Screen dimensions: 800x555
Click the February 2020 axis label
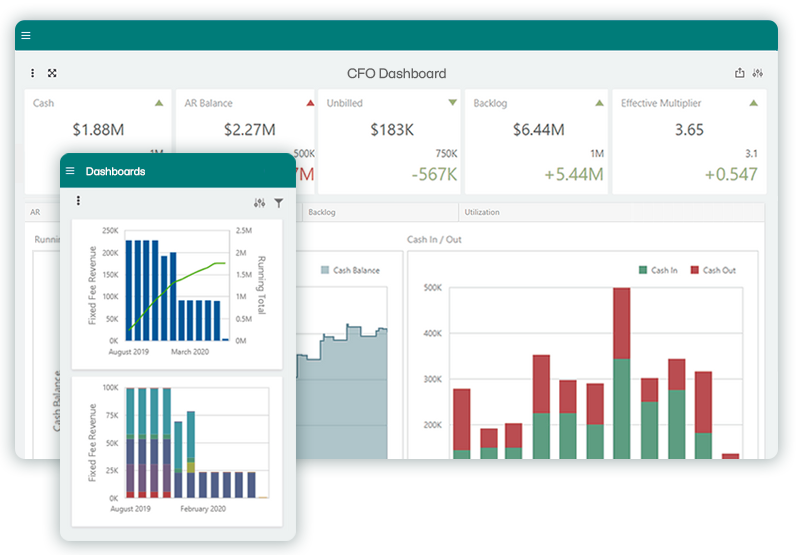(203, 509)
